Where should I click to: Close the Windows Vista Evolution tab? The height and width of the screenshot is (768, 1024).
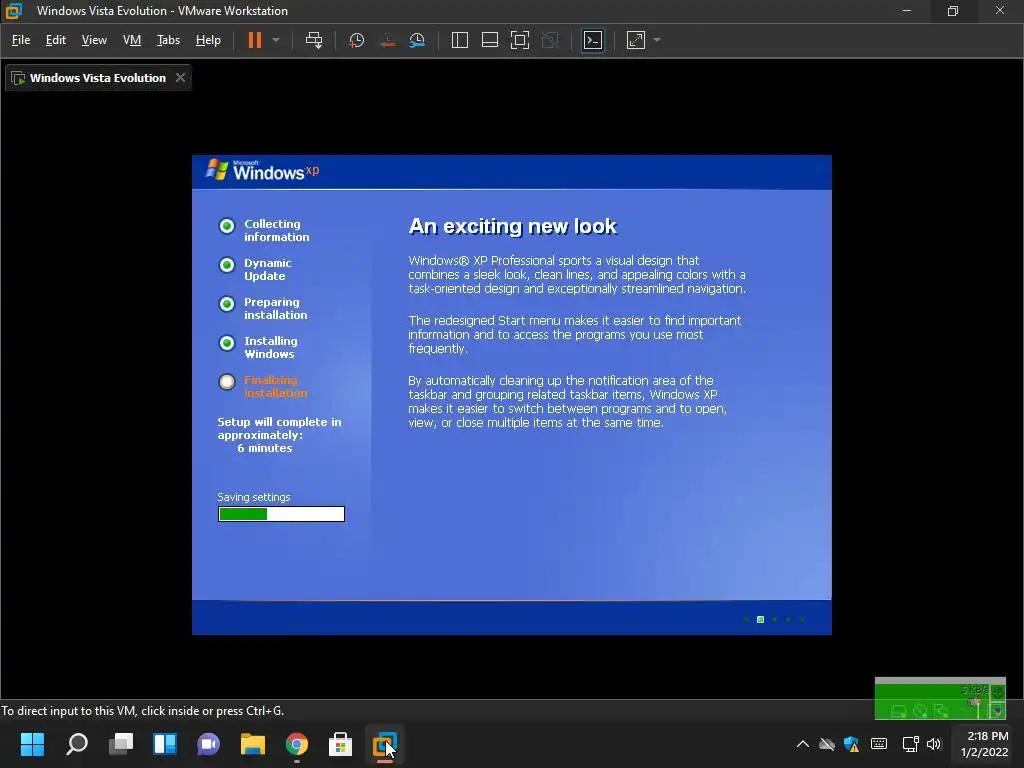tap(180, 78)
